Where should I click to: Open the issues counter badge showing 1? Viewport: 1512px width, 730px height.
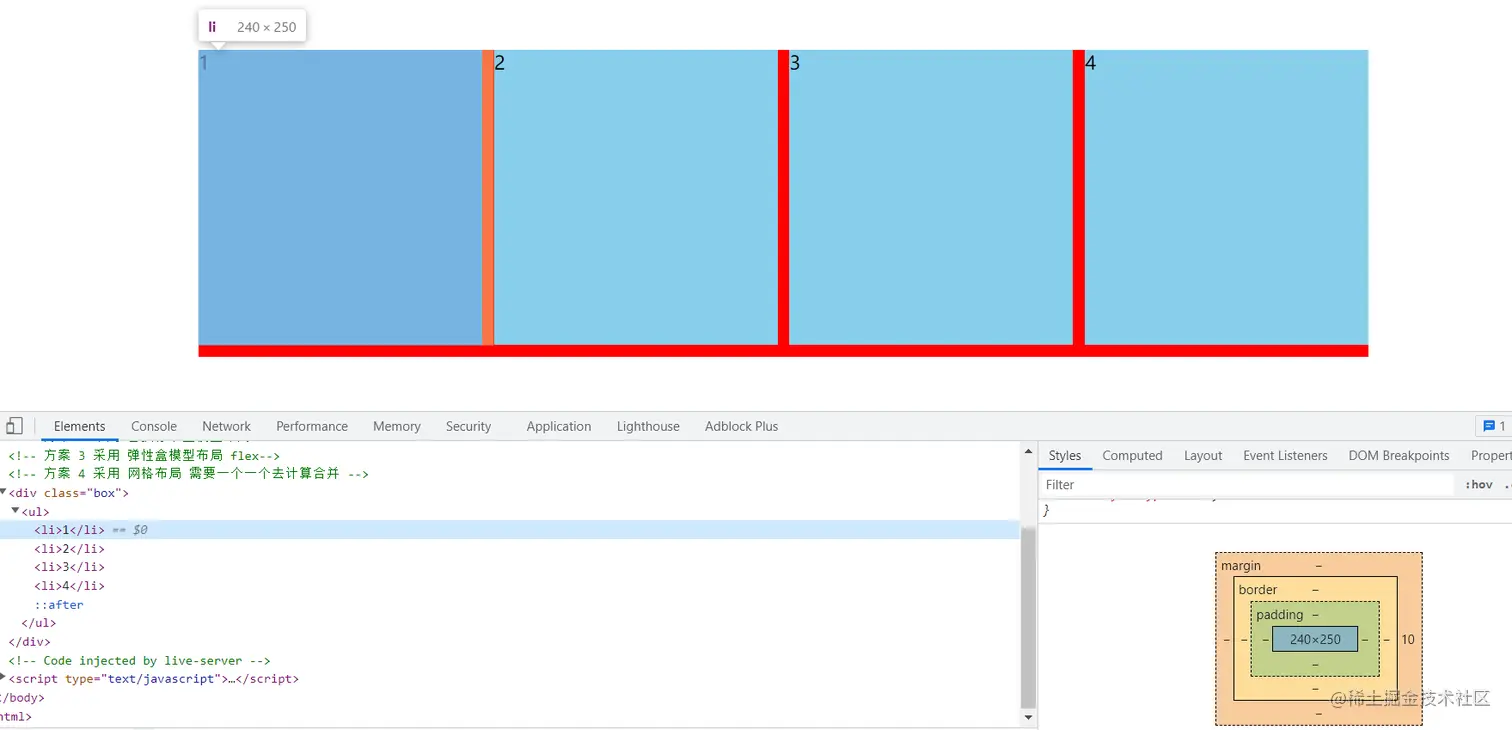(1494, 426)
